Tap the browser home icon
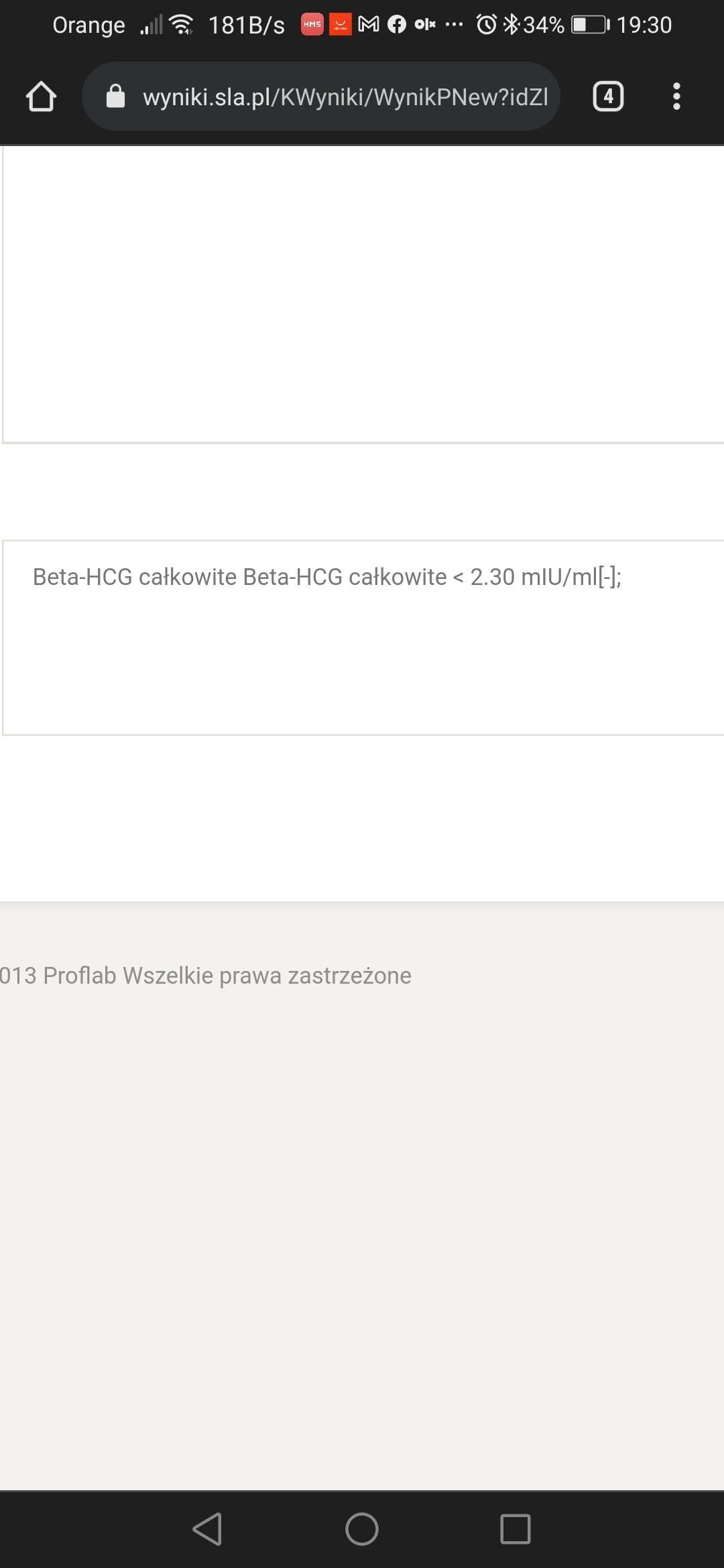 click(x=41, y=96)
